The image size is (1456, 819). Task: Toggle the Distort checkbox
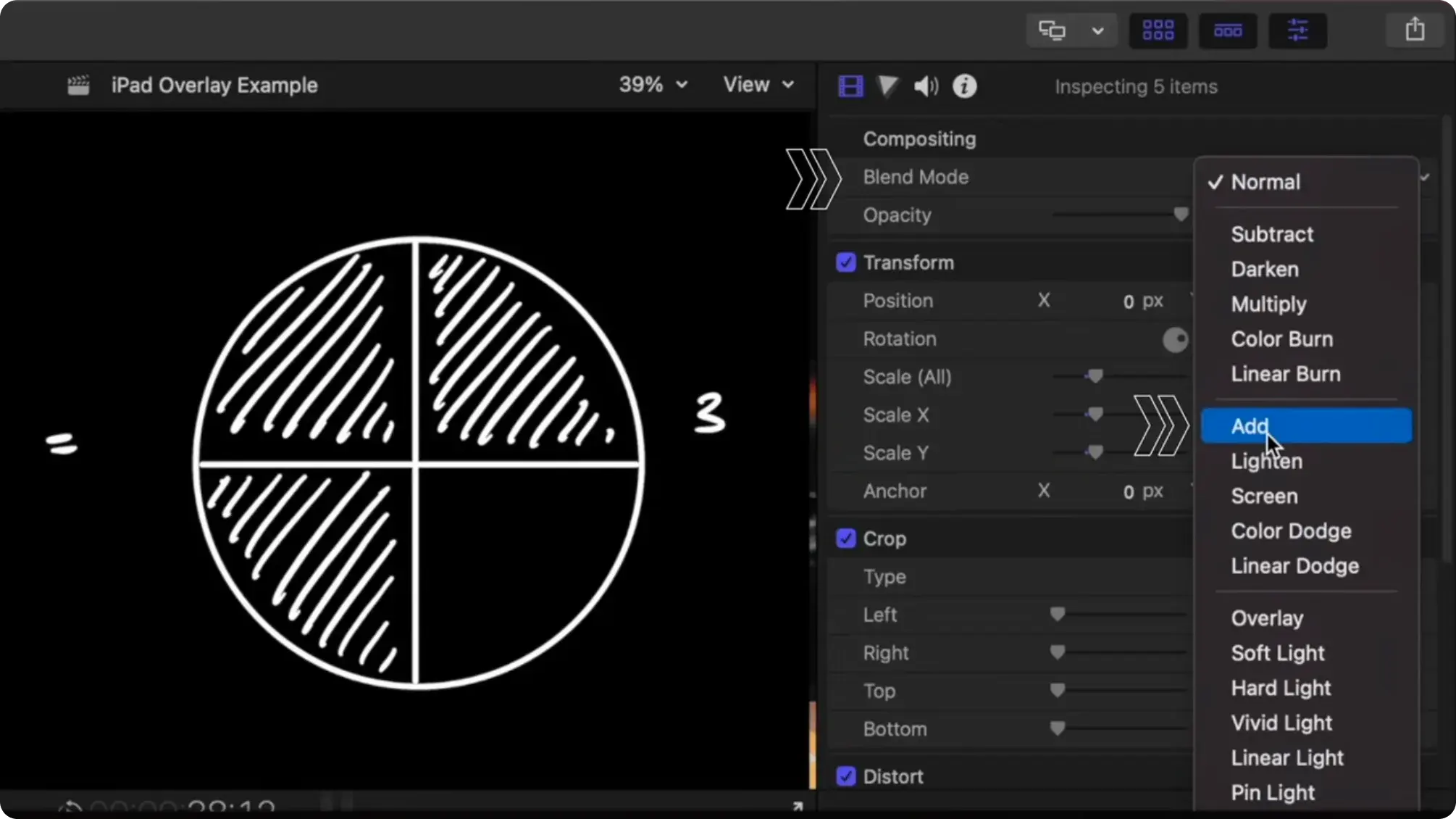(846, 776)
